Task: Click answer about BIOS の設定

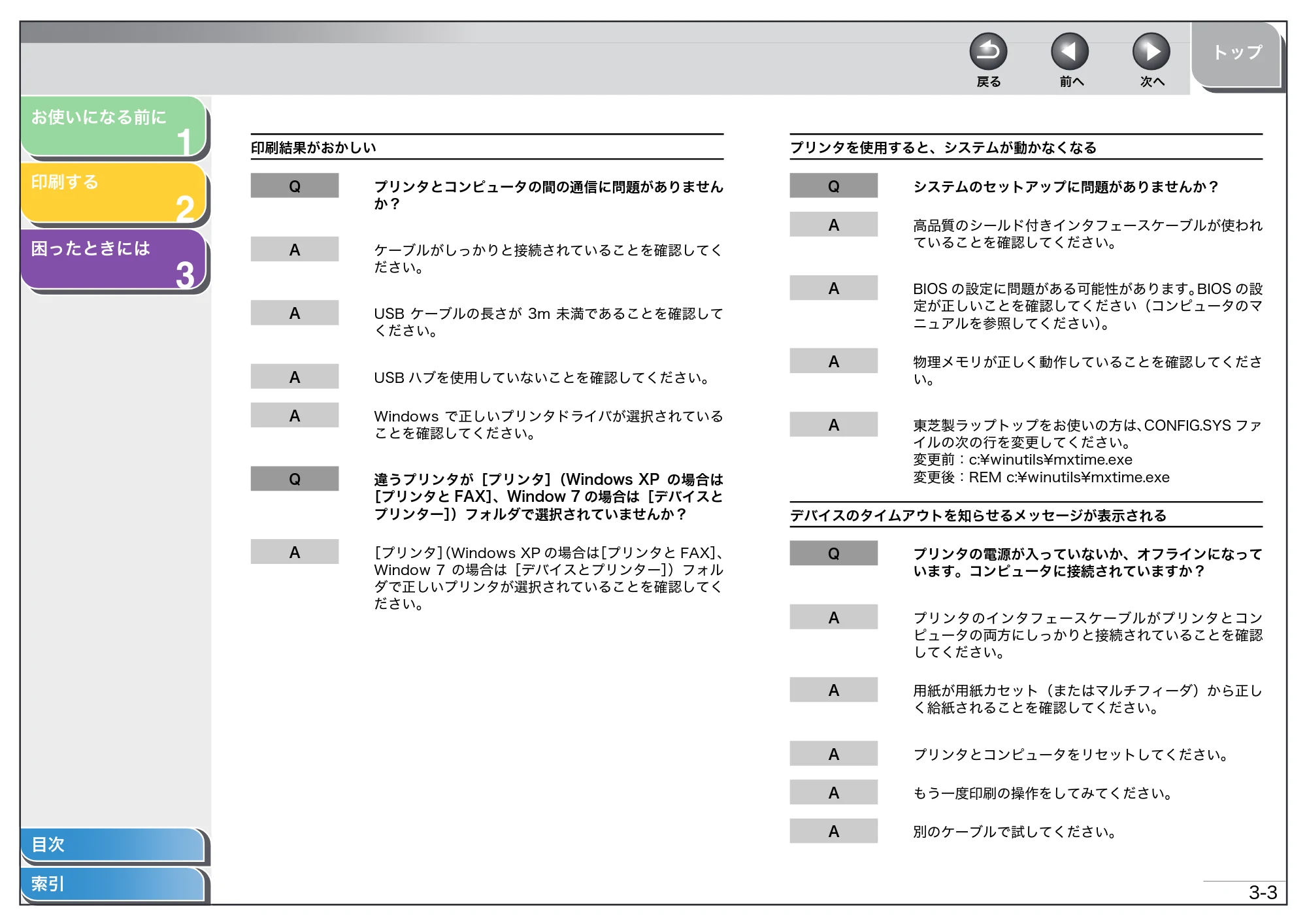Action: click(x=1087, y=306)
